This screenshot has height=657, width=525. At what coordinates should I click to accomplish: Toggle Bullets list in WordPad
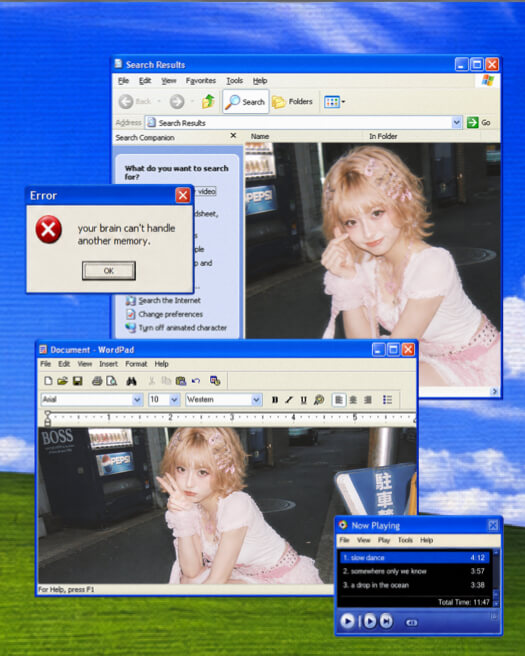click(388, 400)
